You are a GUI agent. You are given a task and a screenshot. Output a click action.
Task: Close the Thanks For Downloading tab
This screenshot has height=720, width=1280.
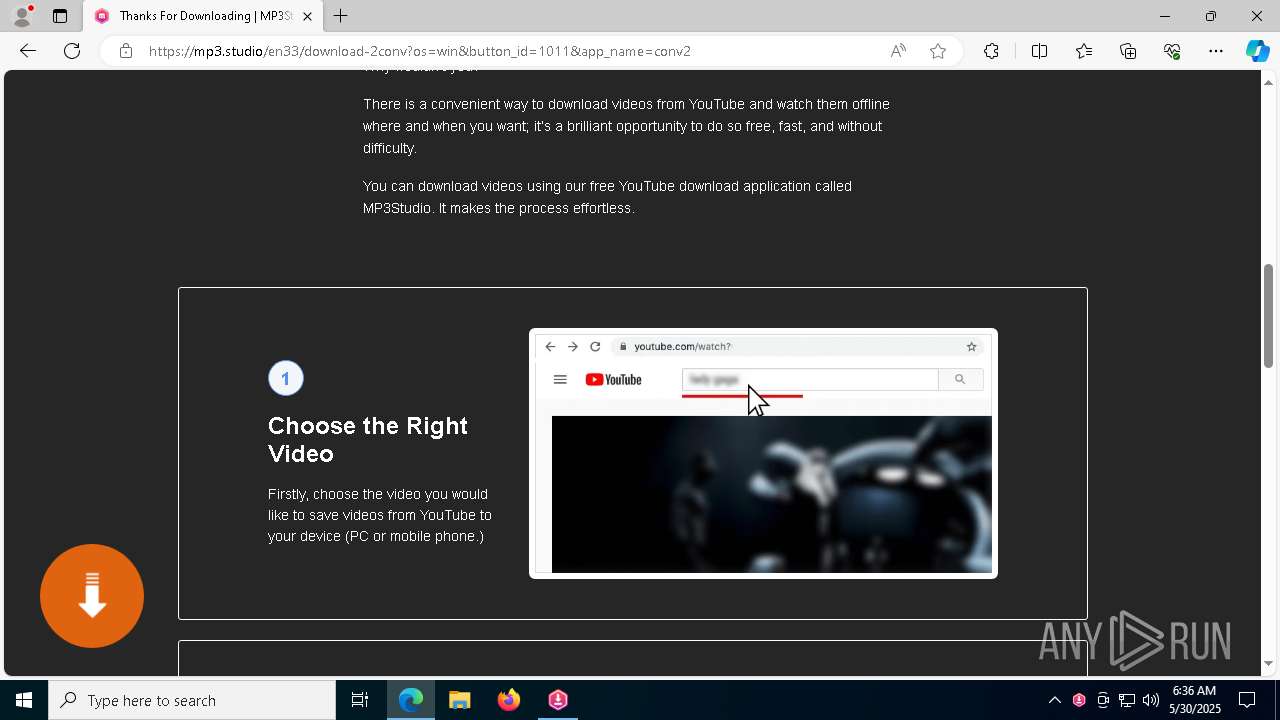[307, 16]
